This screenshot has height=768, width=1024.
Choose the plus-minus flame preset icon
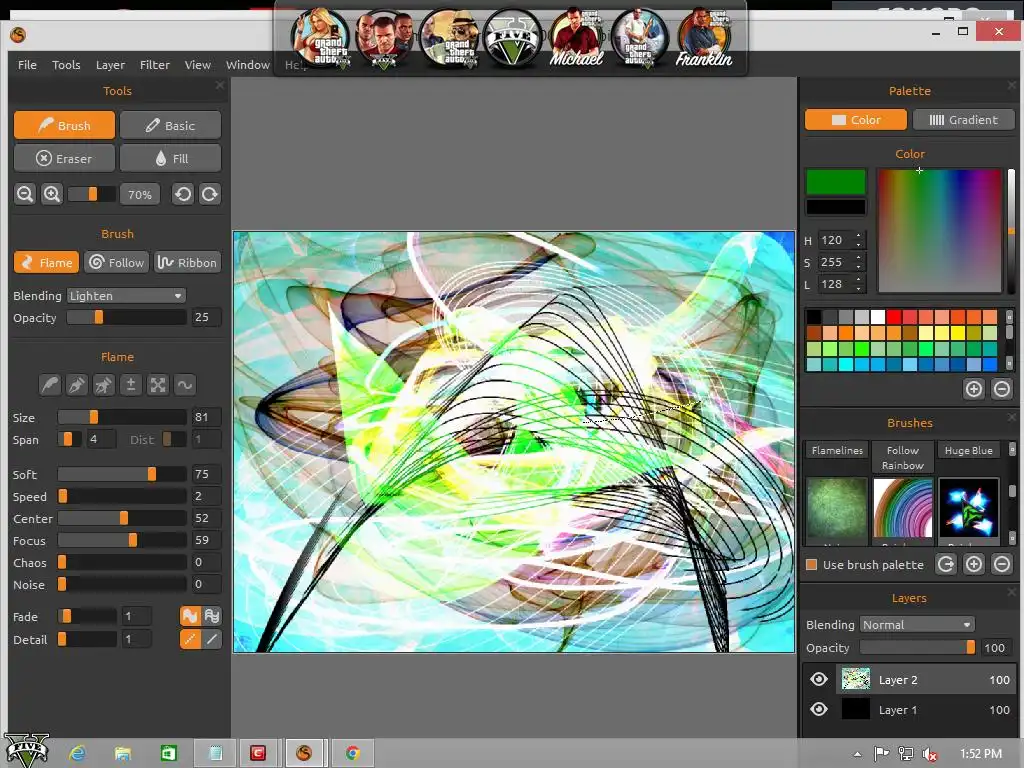pyautogui.click(x=131, y=385)
